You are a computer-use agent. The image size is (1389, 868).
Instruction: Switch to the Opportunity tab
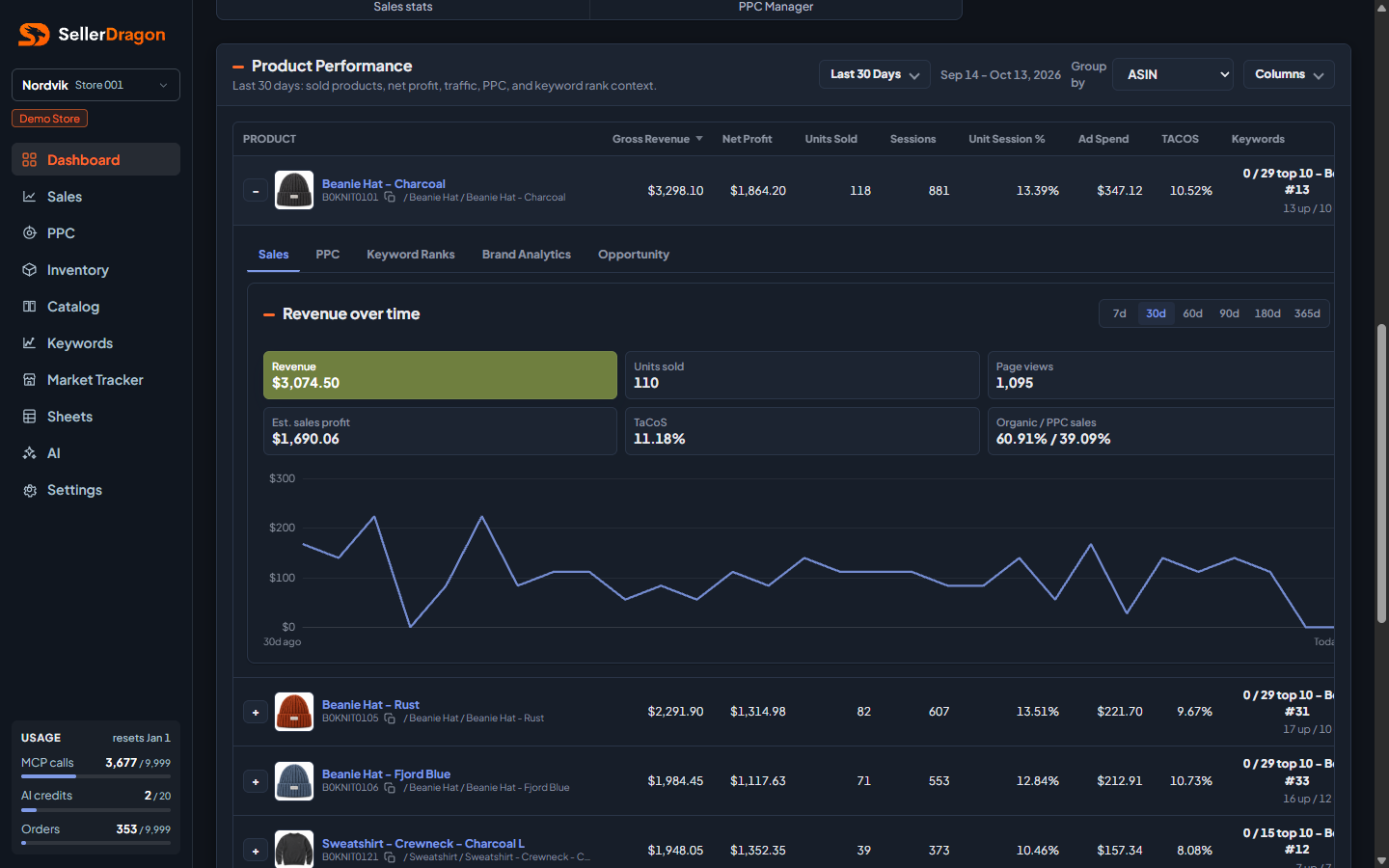pos(634,255)
